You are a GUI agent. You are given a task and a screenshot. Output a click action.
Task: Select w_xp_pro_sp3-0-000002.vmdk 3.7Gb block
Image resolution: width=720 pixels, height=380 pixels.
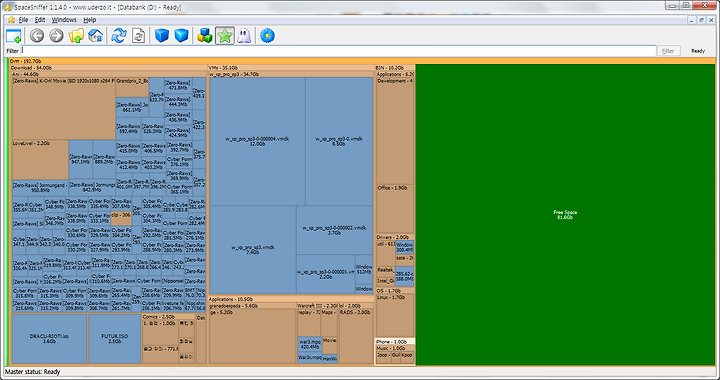point(334,230)
